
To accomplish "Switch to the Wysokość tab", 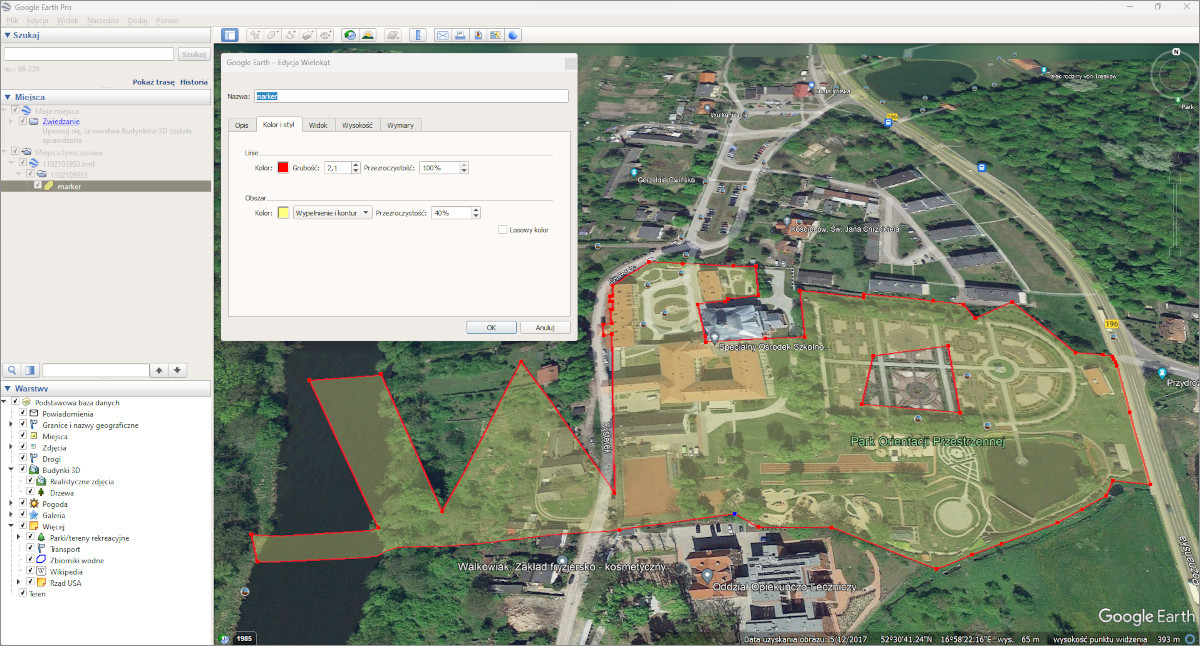I will tap(357, 125).
